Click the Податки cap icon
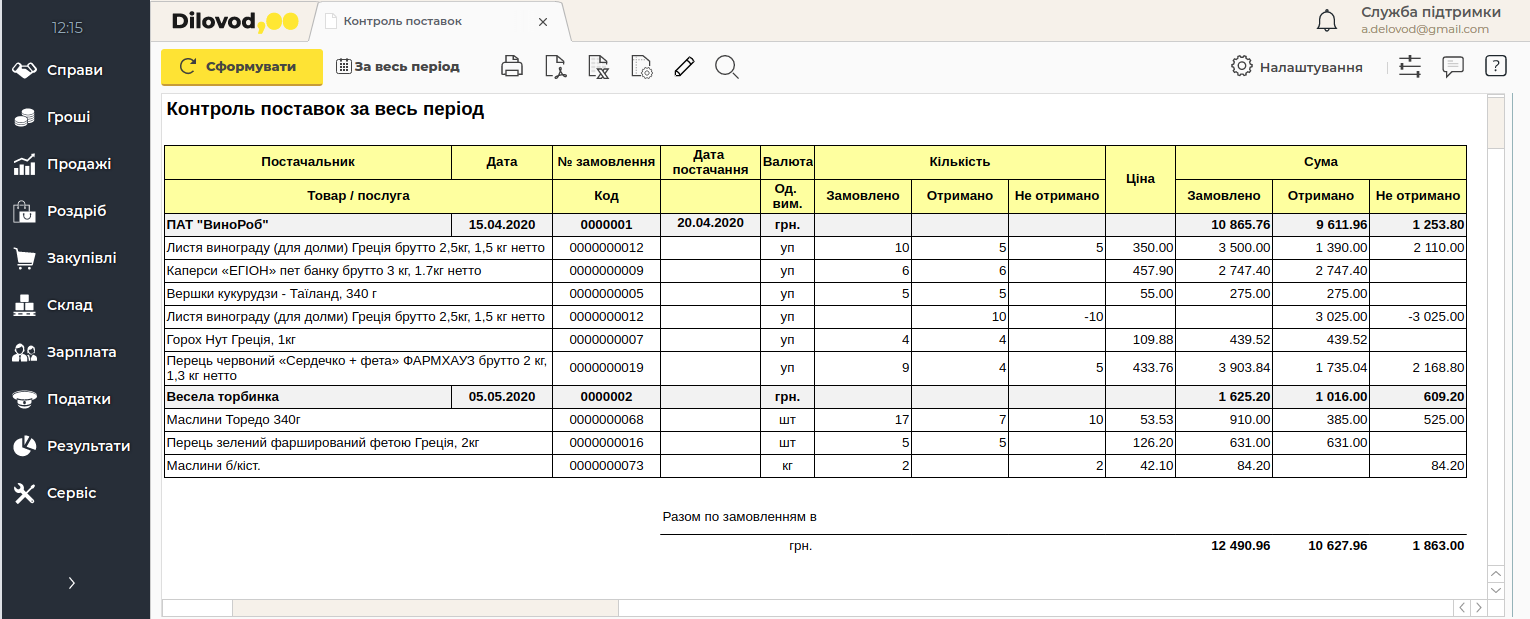Image resolution: width=1530 pixels, height=619 pixels. click(25, 399)
